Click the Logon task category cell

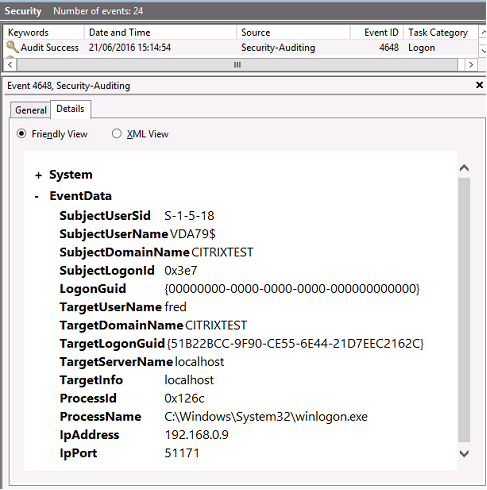(x=422, y=48)
